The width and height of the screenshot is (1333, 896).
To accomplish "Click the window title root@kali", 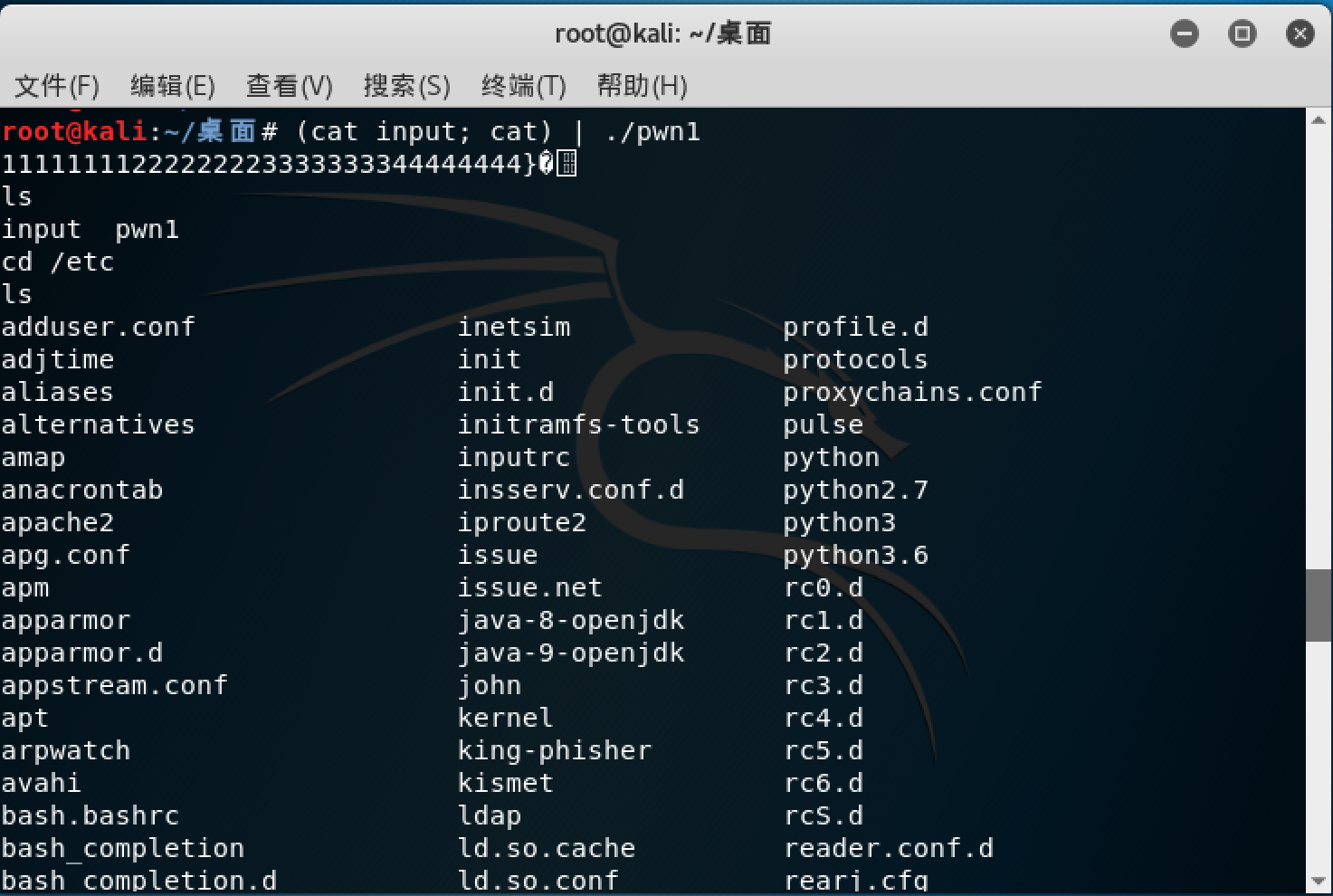I will [x=662, y=34].
